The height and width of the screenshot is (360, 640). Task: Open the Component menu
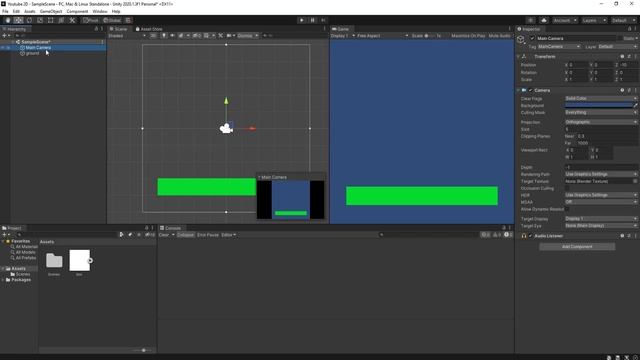77,11
